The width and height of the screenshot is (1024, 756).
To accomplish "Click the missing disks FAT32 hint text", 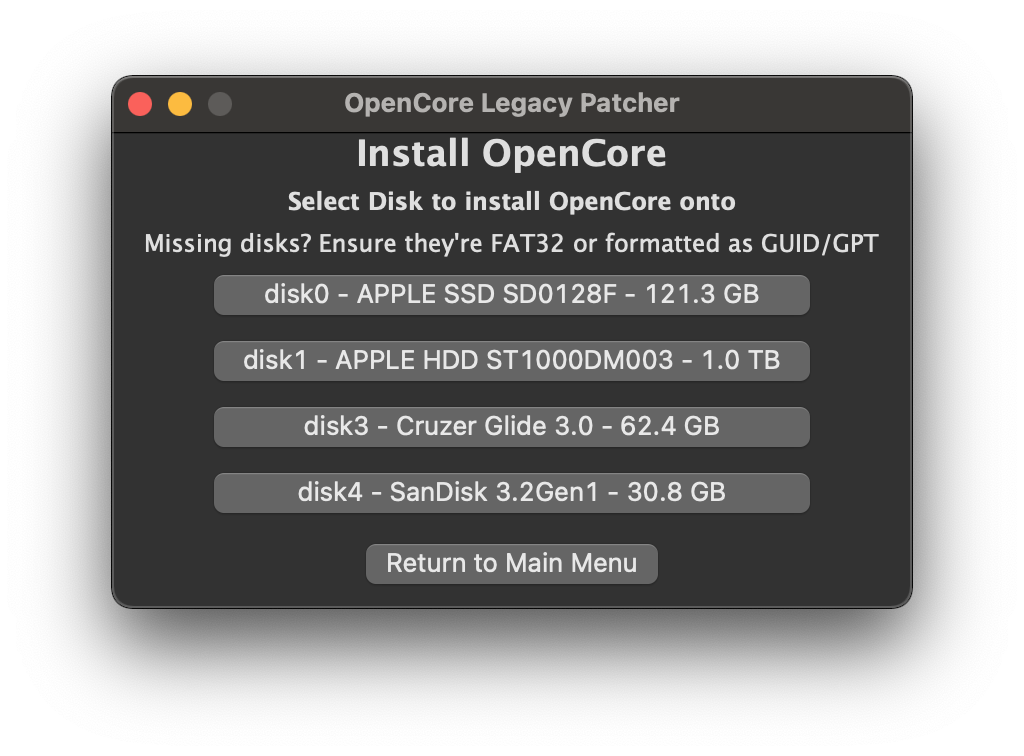I will (x=511, y=243).
